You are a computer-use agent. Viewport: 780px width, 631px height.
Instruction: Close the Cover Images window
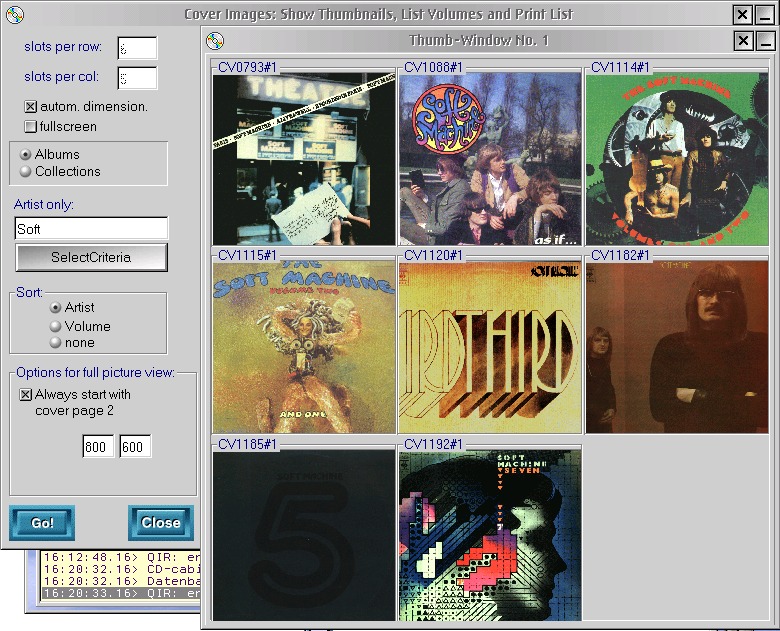coord(743,15)
